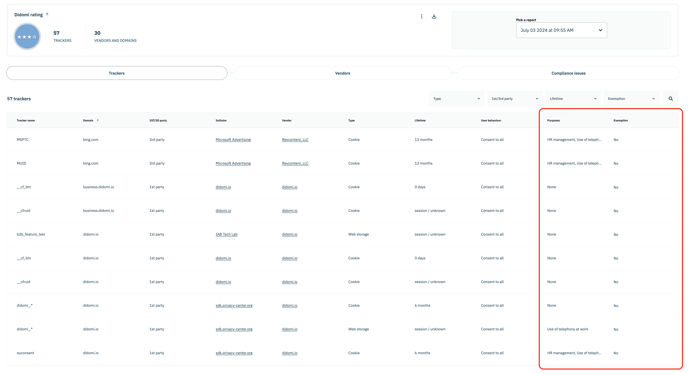Click '13 months' lifetime in MSPTC row
Image resolution: width=688 pixels, height=373 pixels.
click(423, 140)
